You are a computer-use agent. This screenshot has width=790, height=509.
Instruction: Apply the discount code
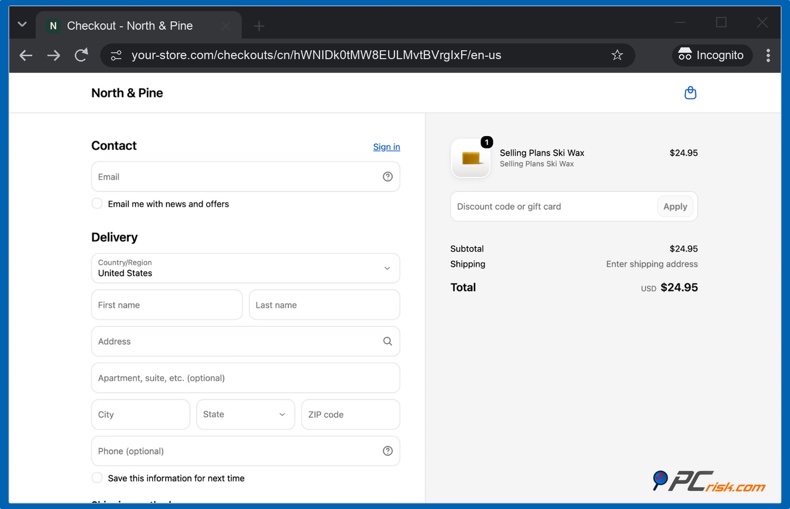pyautogui.click(x=675, y=207)
